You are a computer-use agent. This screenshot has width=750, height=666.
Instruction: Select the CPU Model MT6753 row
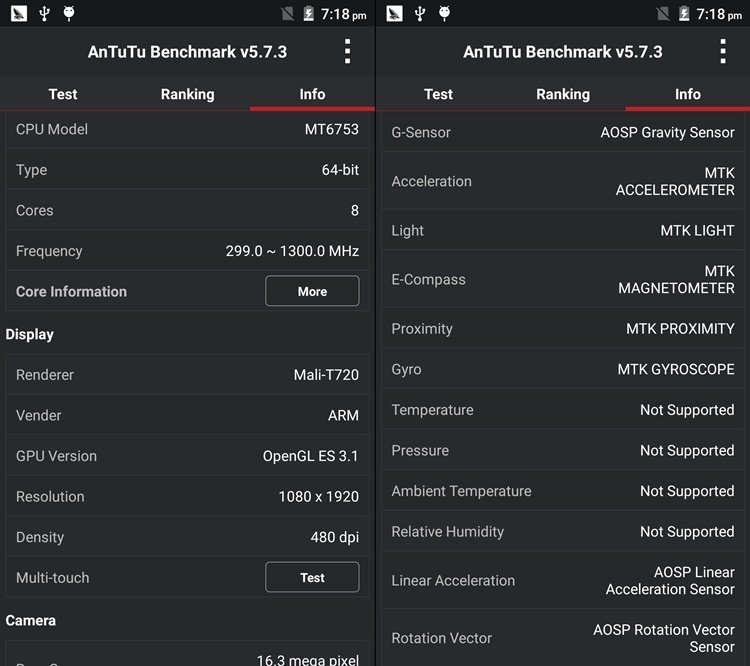point(187,129)
